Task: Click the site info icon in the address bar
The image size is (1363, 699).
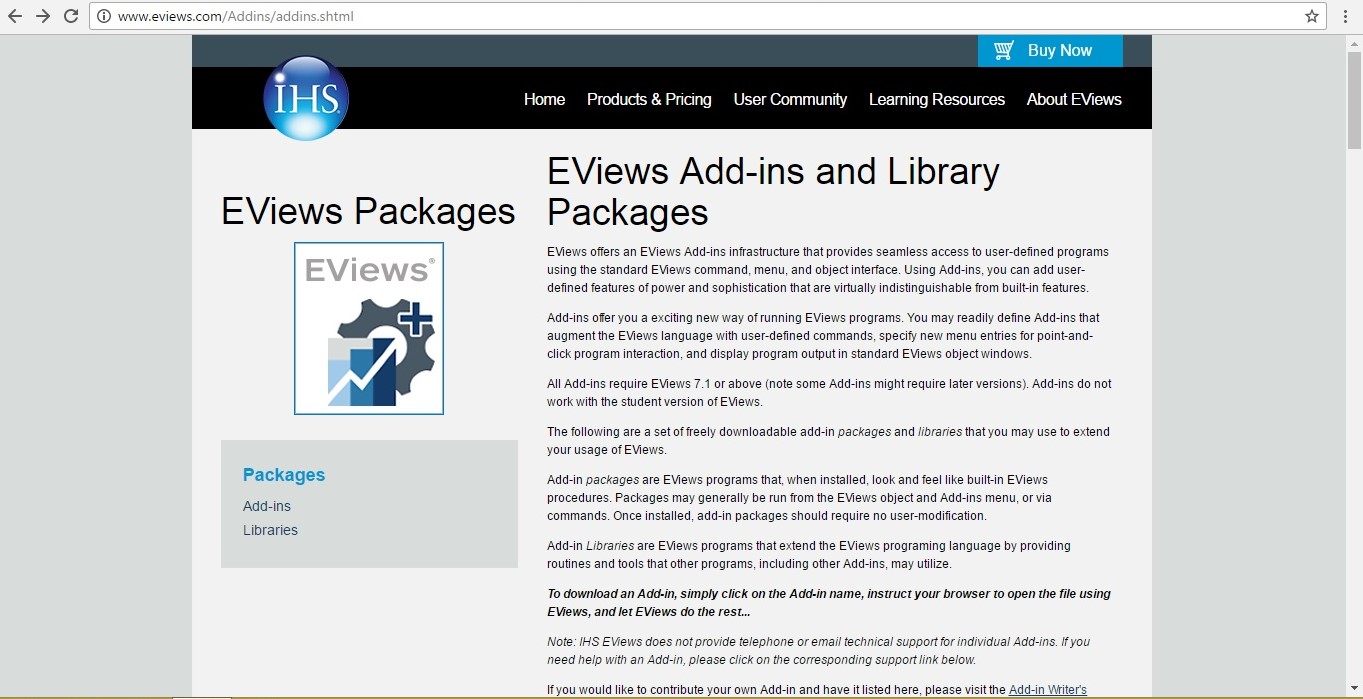Action: coord(104,16)
